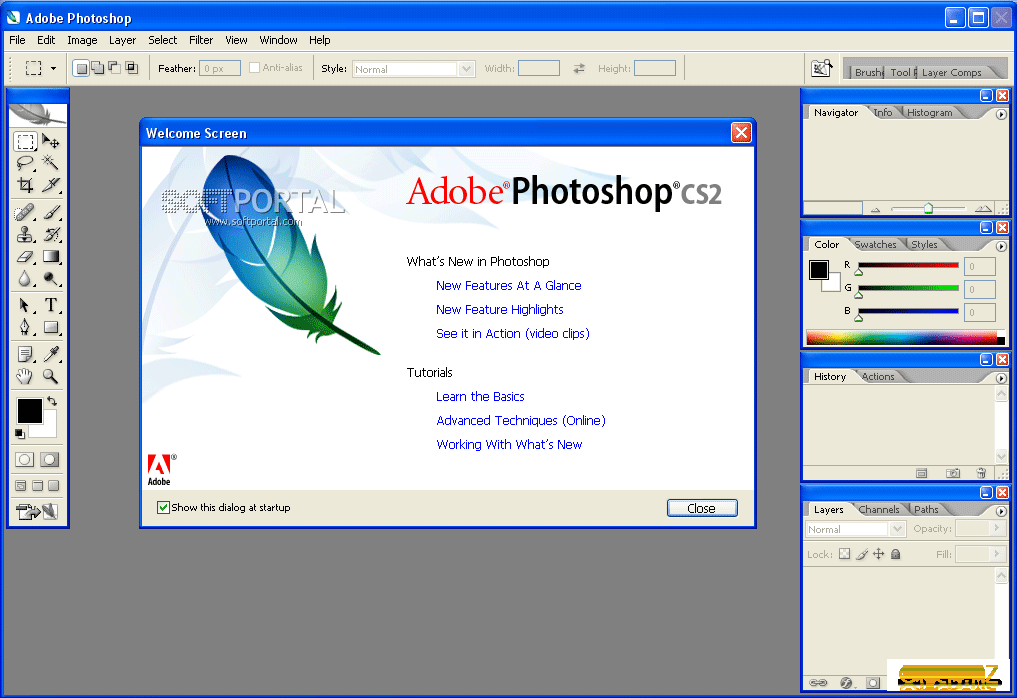This screenshot has width=1017, height=698.
Task: Open the History palette menu arrow
Action: [1001, 378]
